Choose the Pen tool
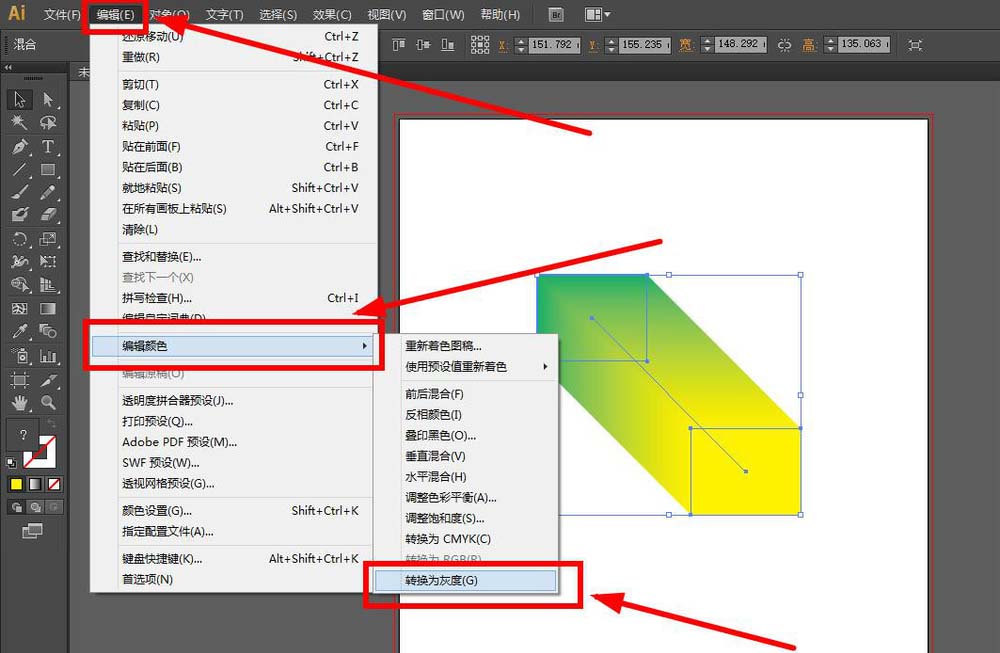Image resolution: width=1000 pixels, height=653 pixels. (x=17, y=146)
